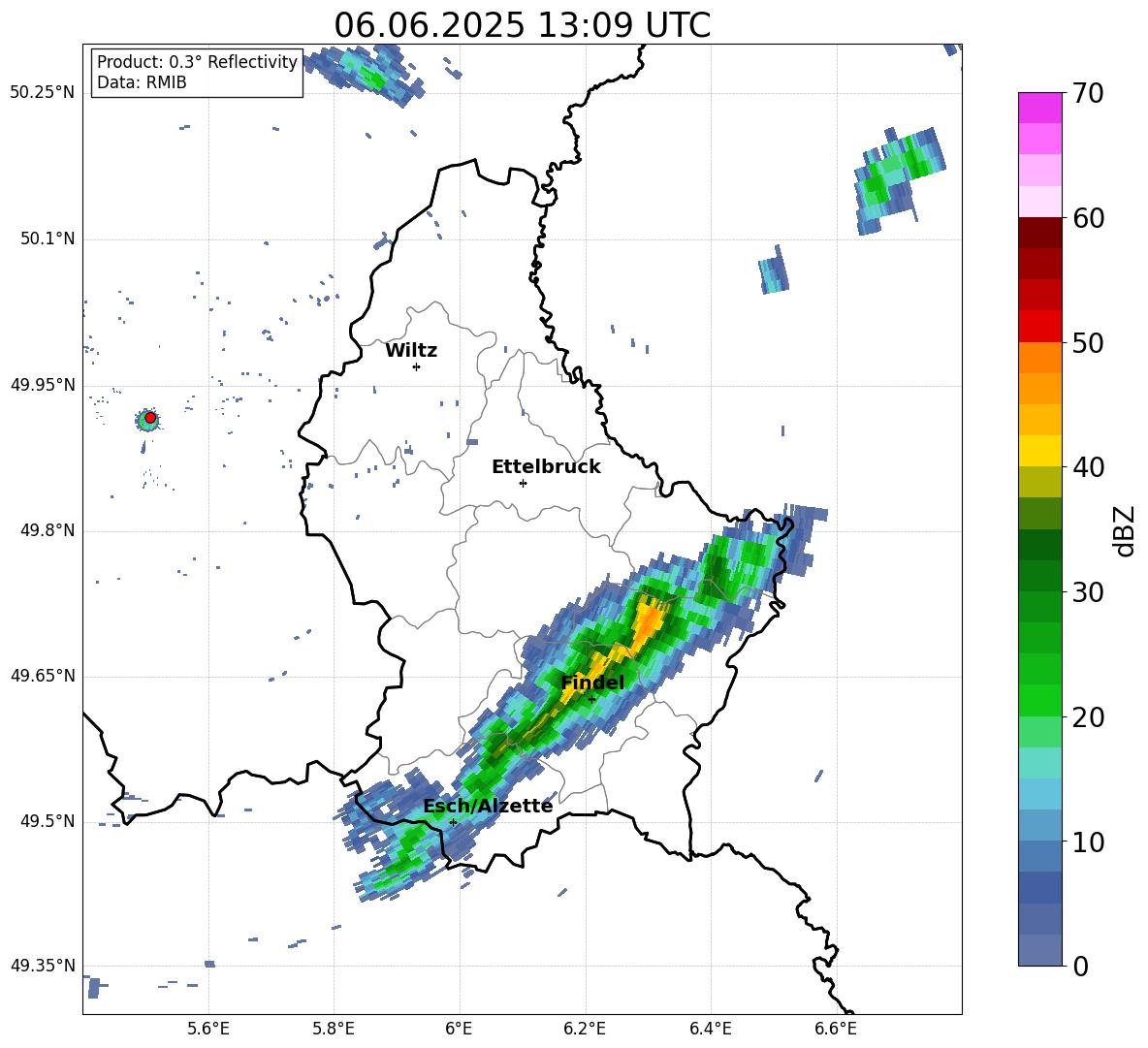Screen dimensions: 1148x1048
Task: Click the dBZ colorbar axis label
Action: pyautogui.click(x=1126, y=530)
